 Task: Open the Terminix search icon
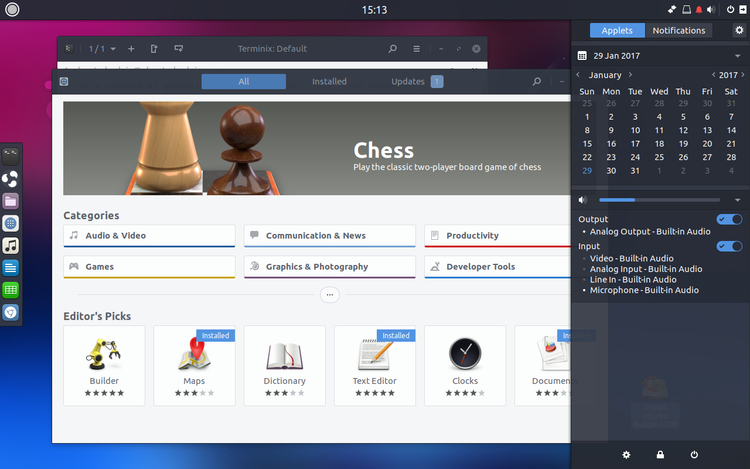click(x=392, y=49)
